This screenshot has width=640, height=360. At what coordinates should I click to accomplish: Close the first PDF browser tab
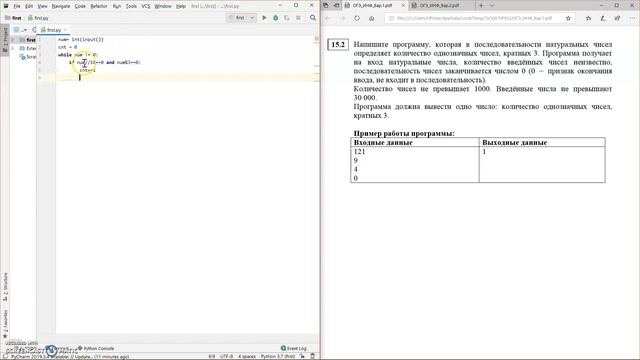pyautogui.click(x=403, y=6)
